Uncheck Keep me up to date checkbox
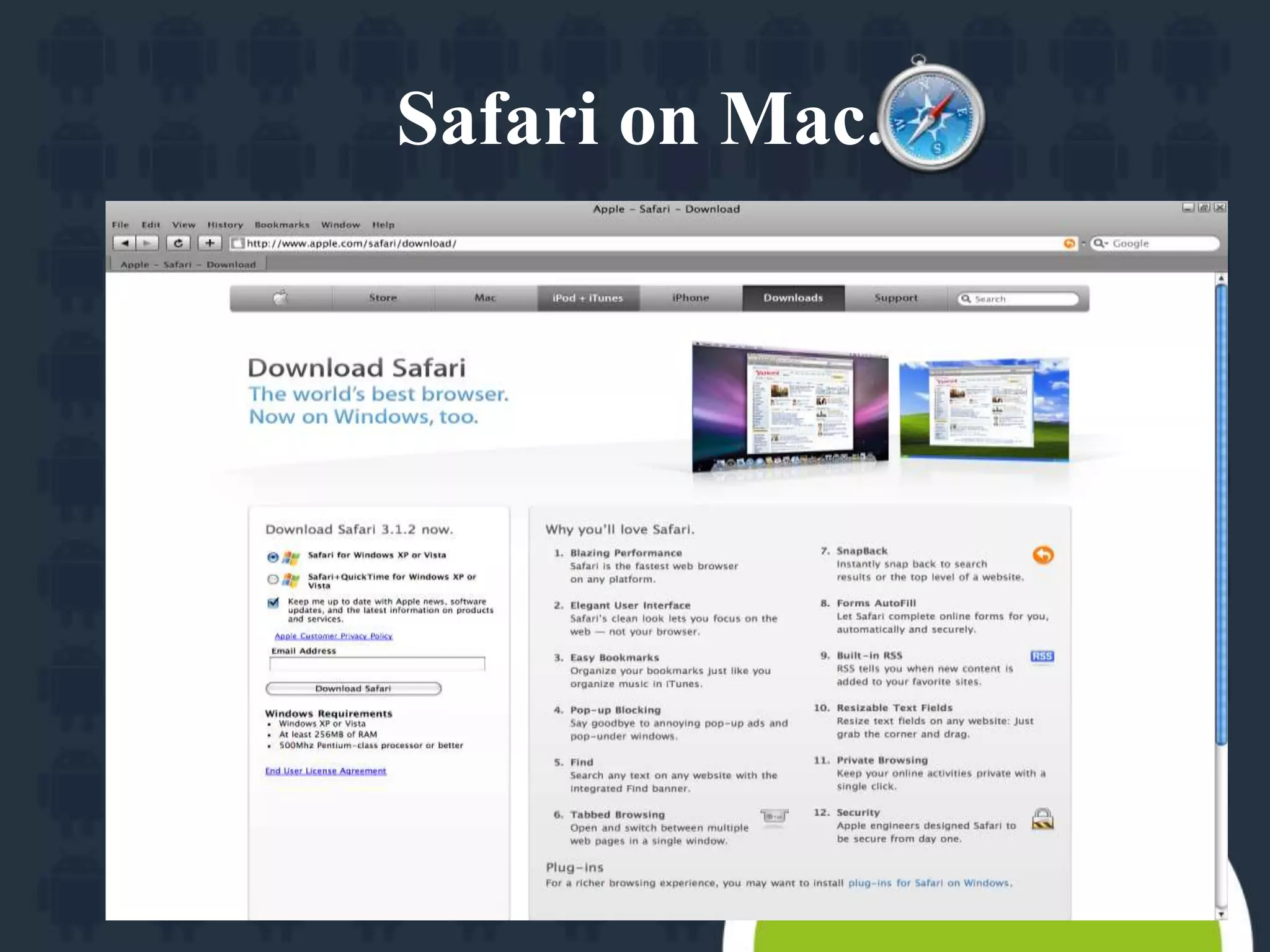Image resolution: width=1270 pixels, height=952 pixels. tap(273, 602)
